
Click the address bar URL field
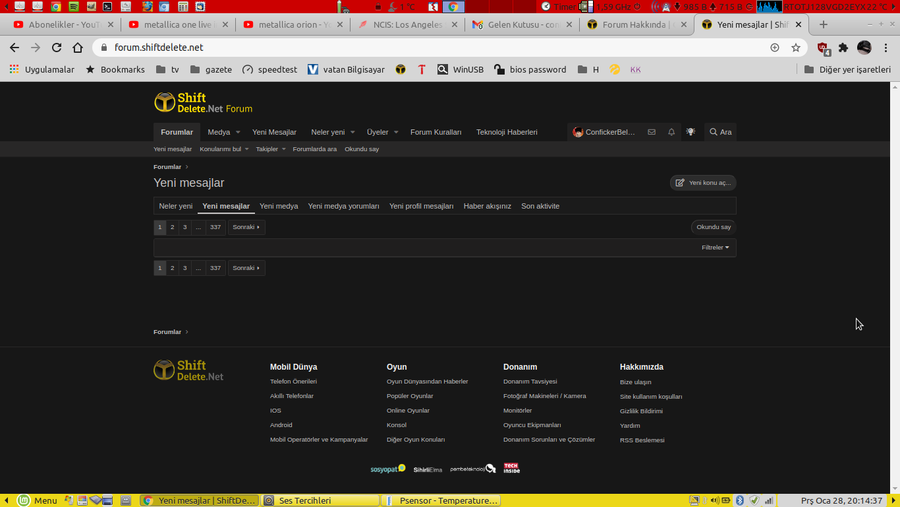pyautogui.click(x=400, y=47)
